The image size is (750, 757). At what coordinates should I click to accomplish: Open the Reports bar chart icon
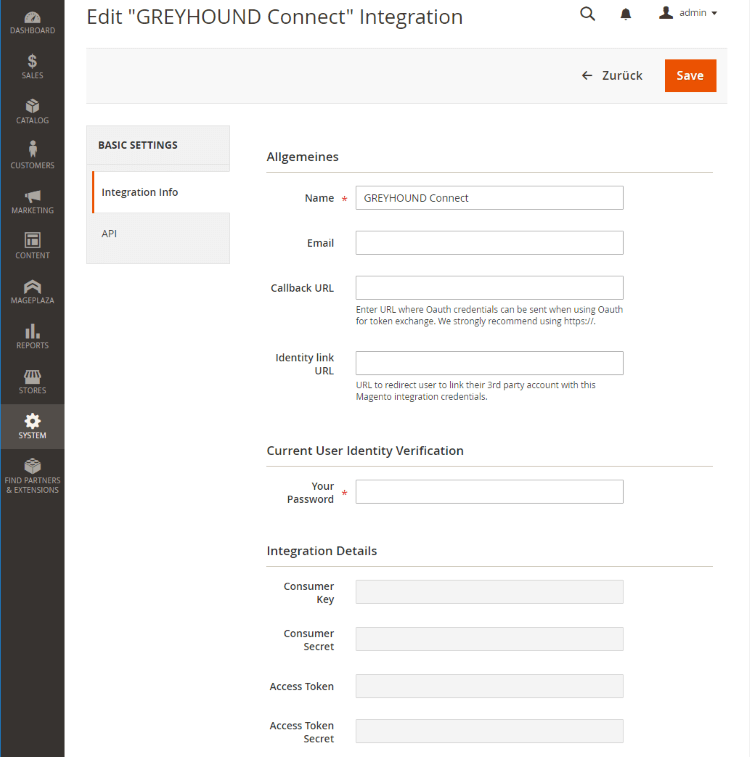tap(32, 331)
